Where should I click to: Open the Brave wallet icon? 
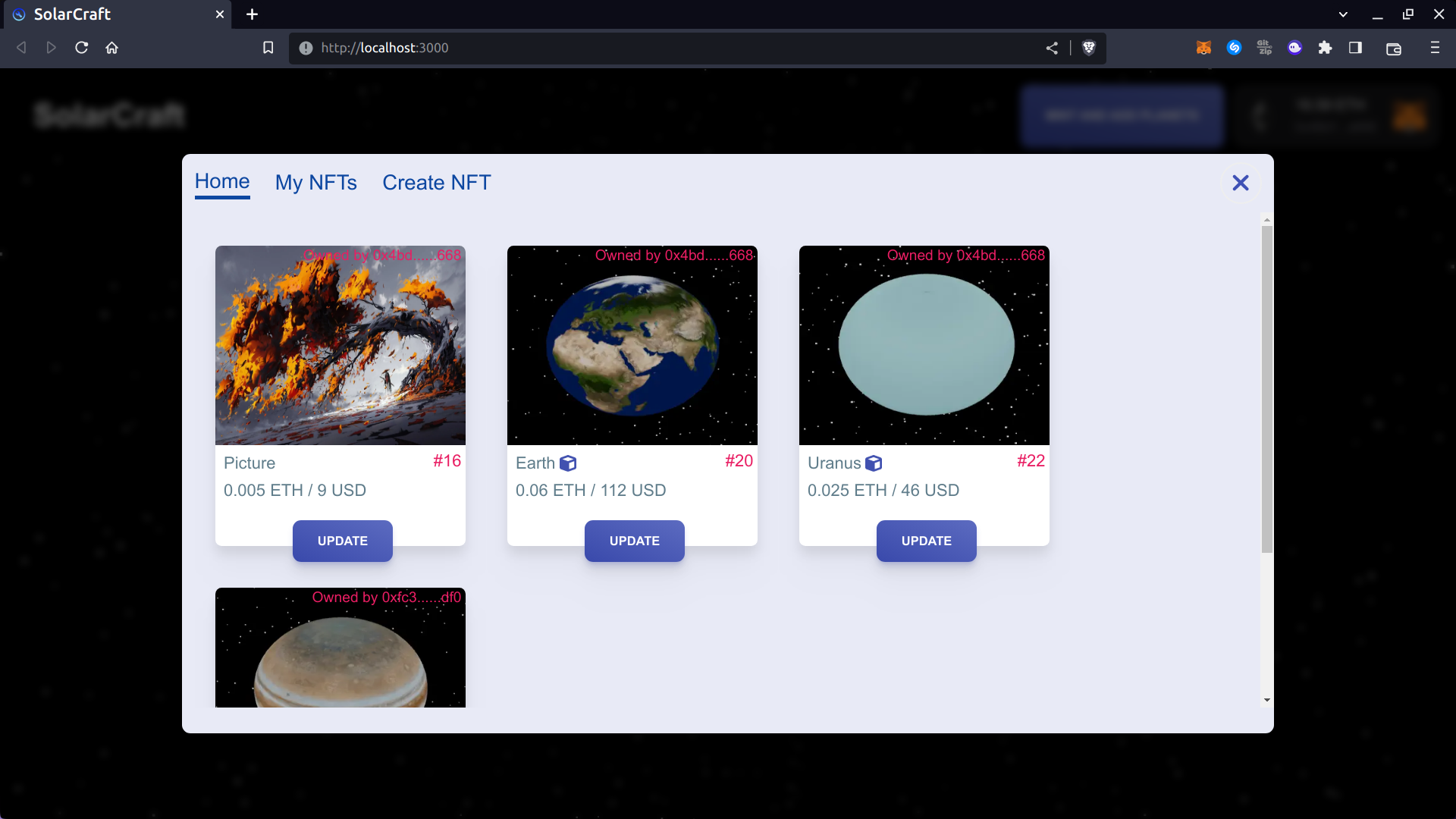(1393, 49)
